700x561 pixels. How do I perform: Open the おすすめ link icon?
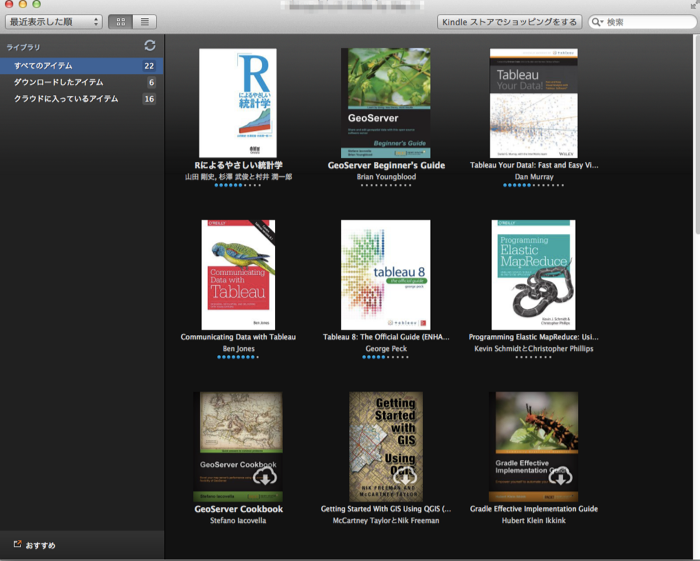click(17, 544)
